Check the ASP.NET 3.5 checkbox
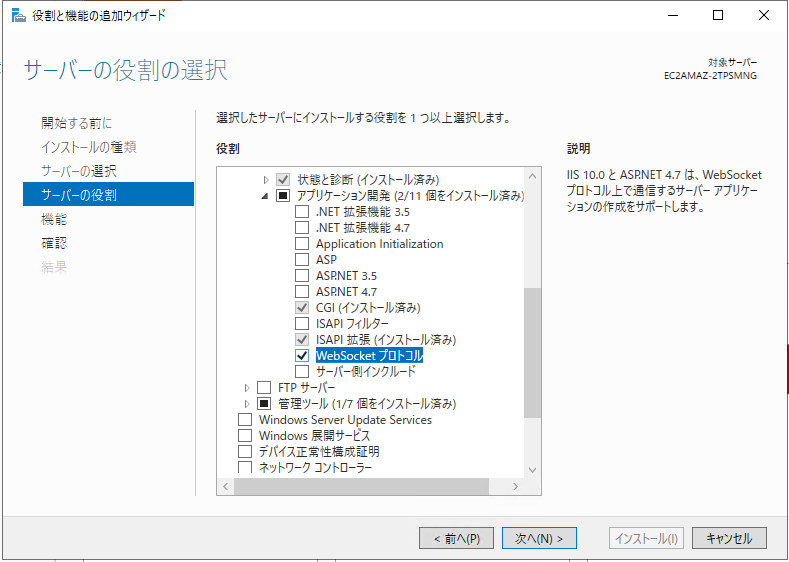 click(302, 276)
